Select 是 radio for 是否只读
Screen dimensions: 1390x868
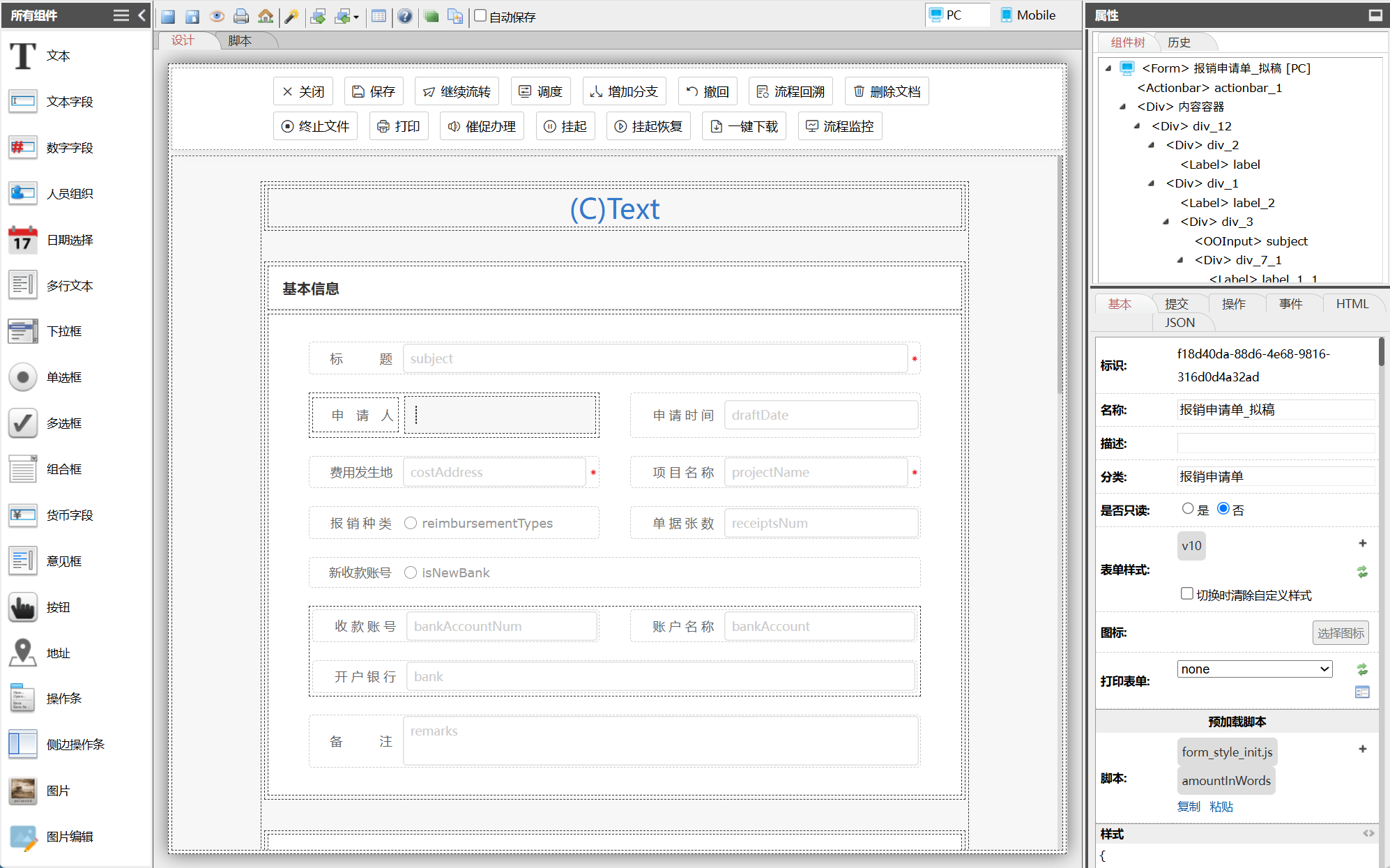1188,509
